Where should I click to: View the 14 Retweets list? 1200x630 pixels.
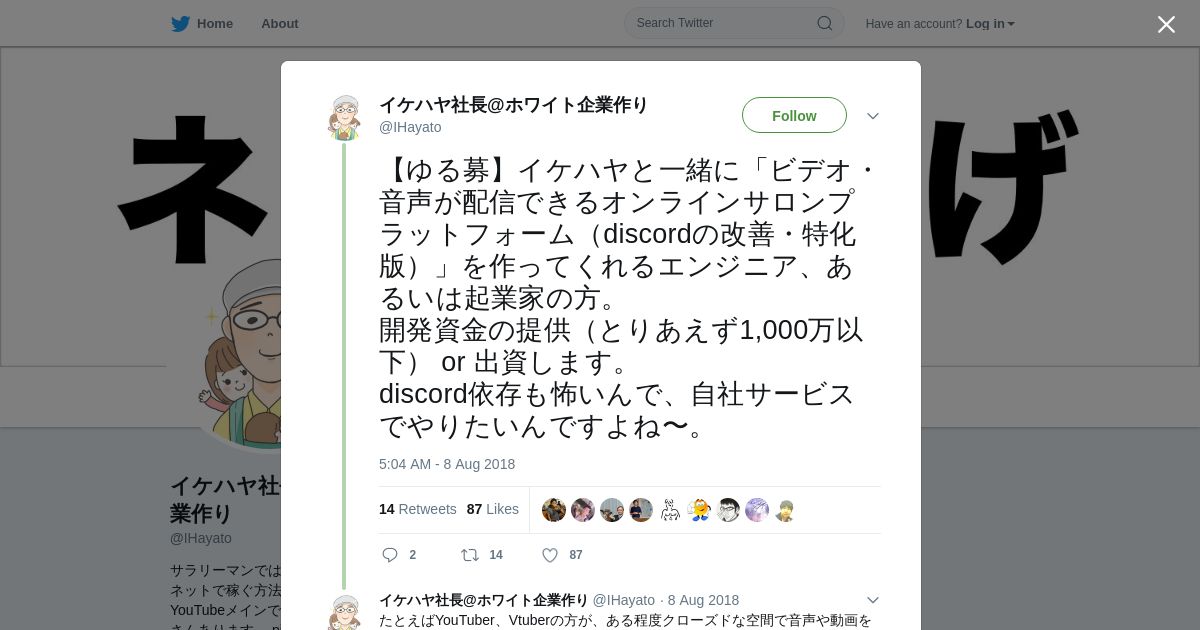pyautogui.click(x=418, y=509)
